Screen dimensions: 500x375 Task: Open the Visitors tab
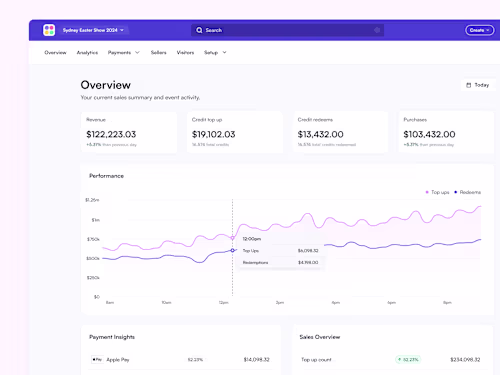pos(185,52)
